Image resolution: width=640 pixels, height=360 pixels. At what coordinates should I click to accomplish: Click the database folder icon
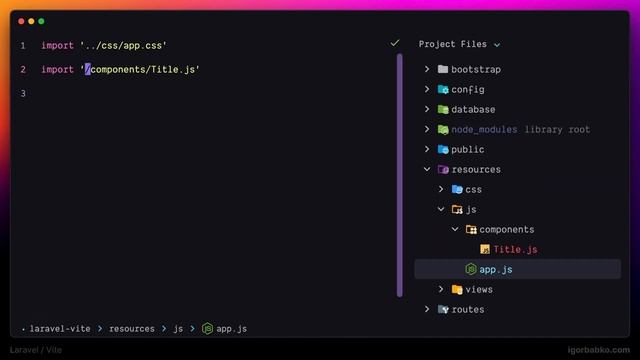[x=443, y=109]
